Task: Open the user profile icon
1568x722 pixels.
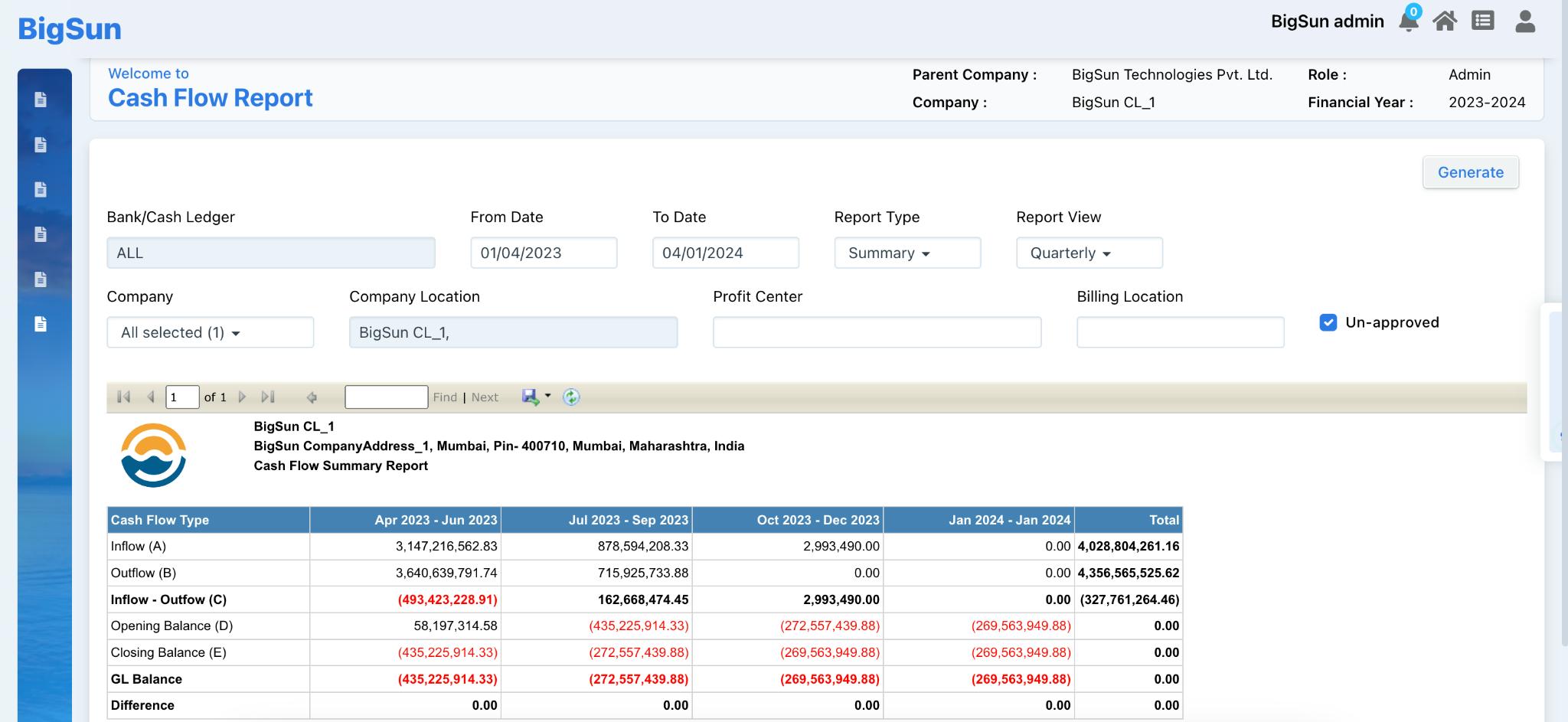Action: (1525, 21)
